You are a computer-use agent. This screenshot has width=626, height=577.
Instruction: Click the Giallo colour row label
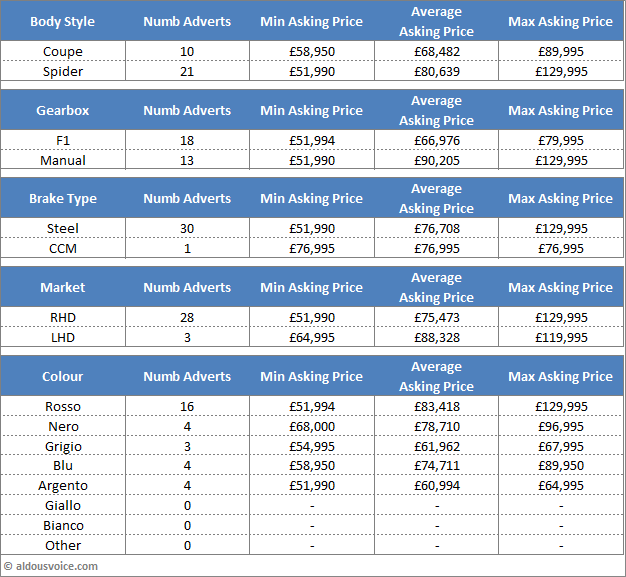[63, 505]
